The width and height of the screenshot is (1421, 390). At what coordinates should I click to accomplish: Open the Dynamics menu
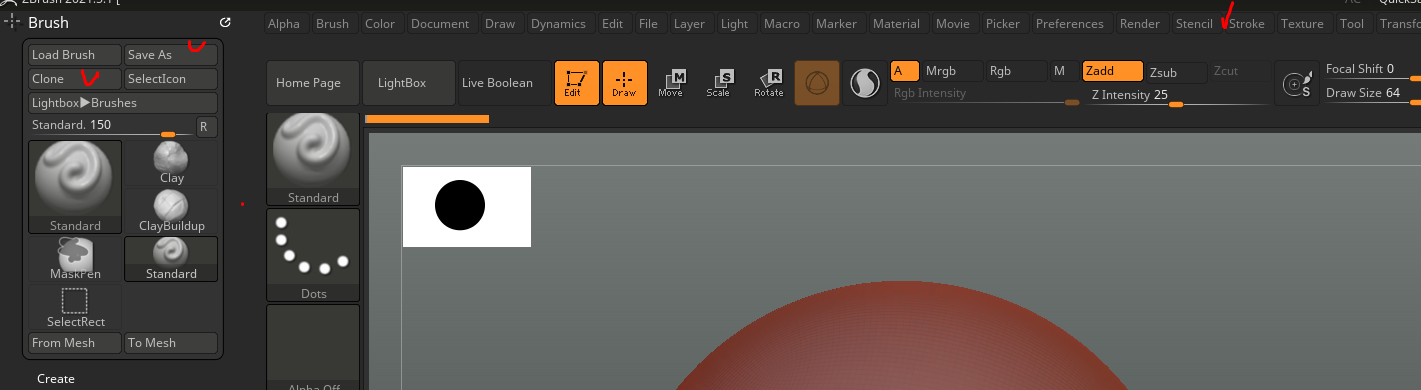pyautogui.click(x=559, y=24)
